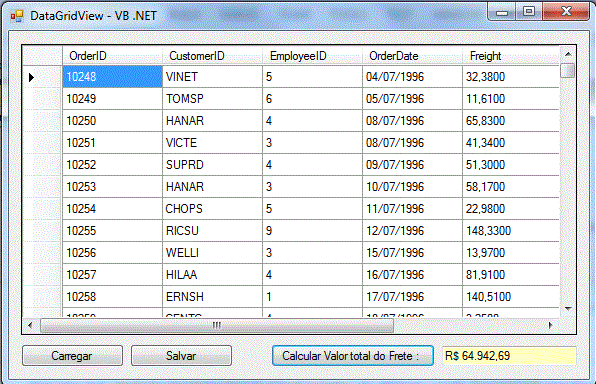
Task: Select freight cell 41,3400
Action: 511,143
